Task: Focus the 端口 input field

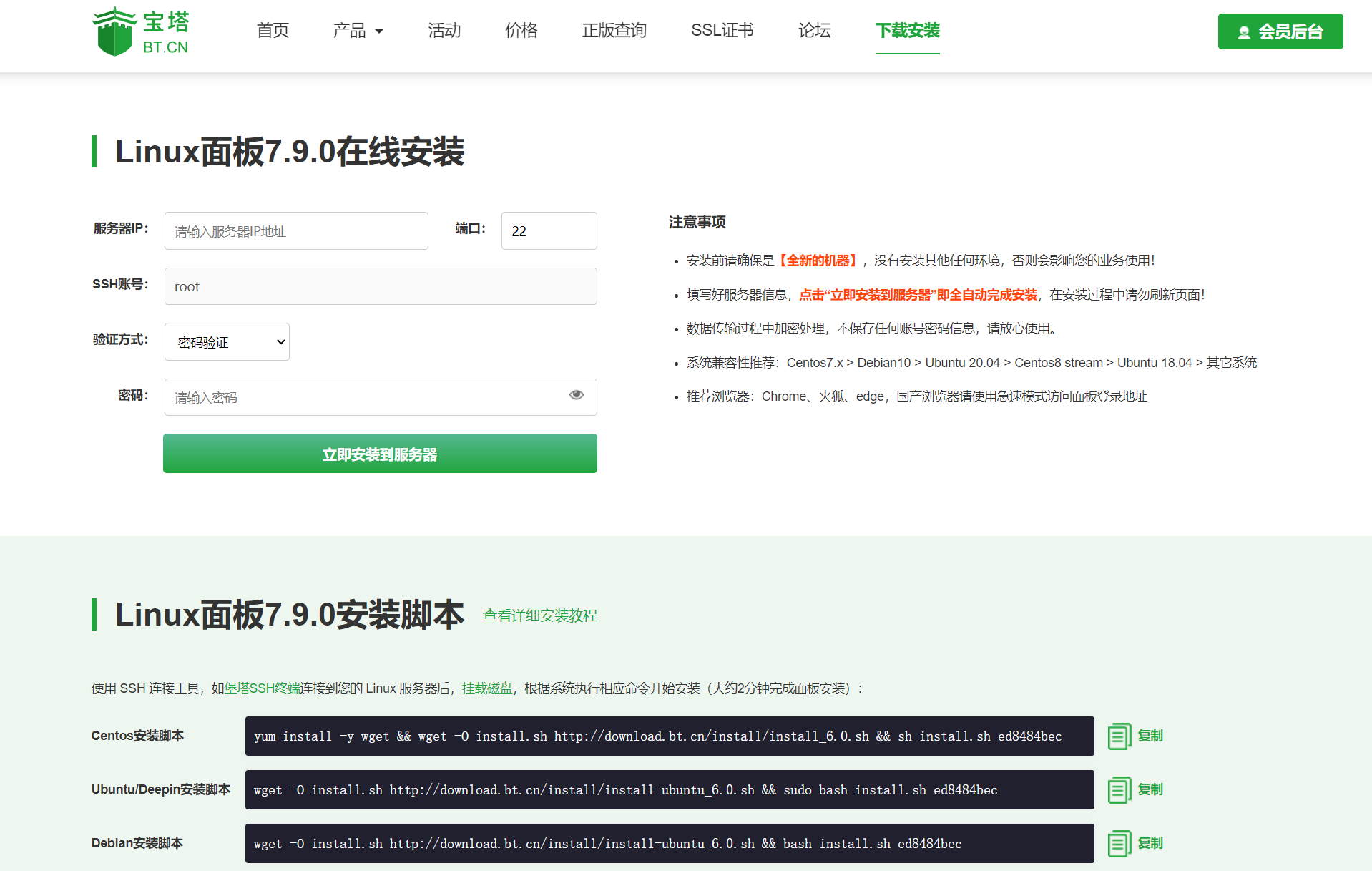Action: click(549, 231)
